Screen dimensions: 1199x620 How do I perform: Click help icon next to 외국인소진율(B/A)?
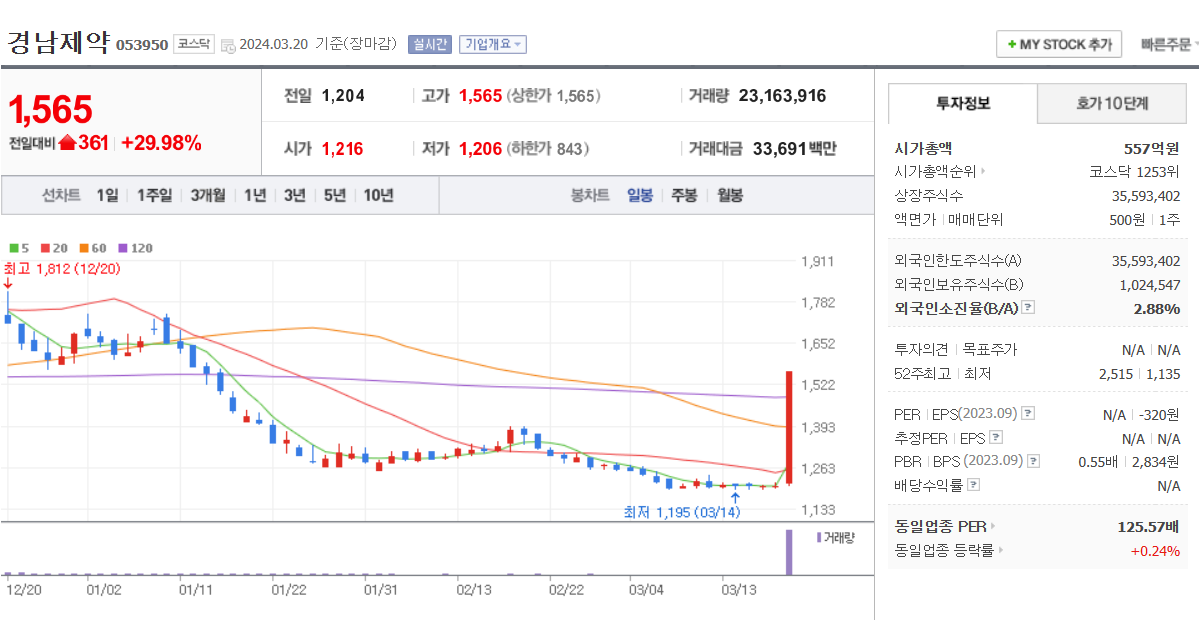1028,309
